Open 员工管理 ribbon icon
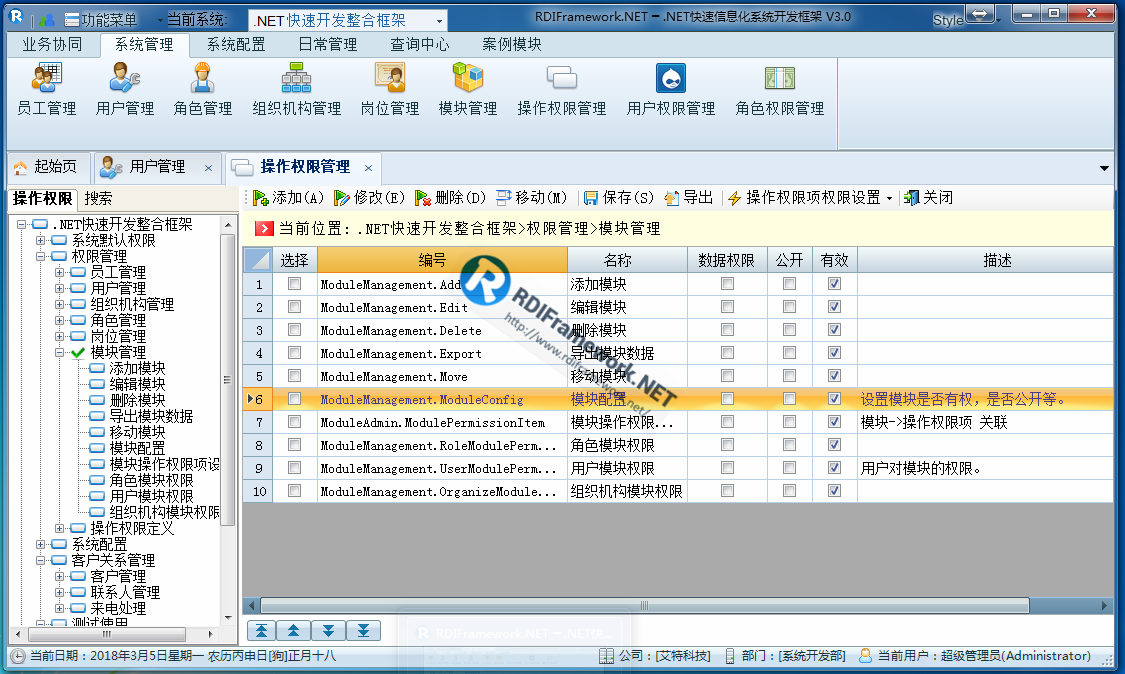 (47, 89)
